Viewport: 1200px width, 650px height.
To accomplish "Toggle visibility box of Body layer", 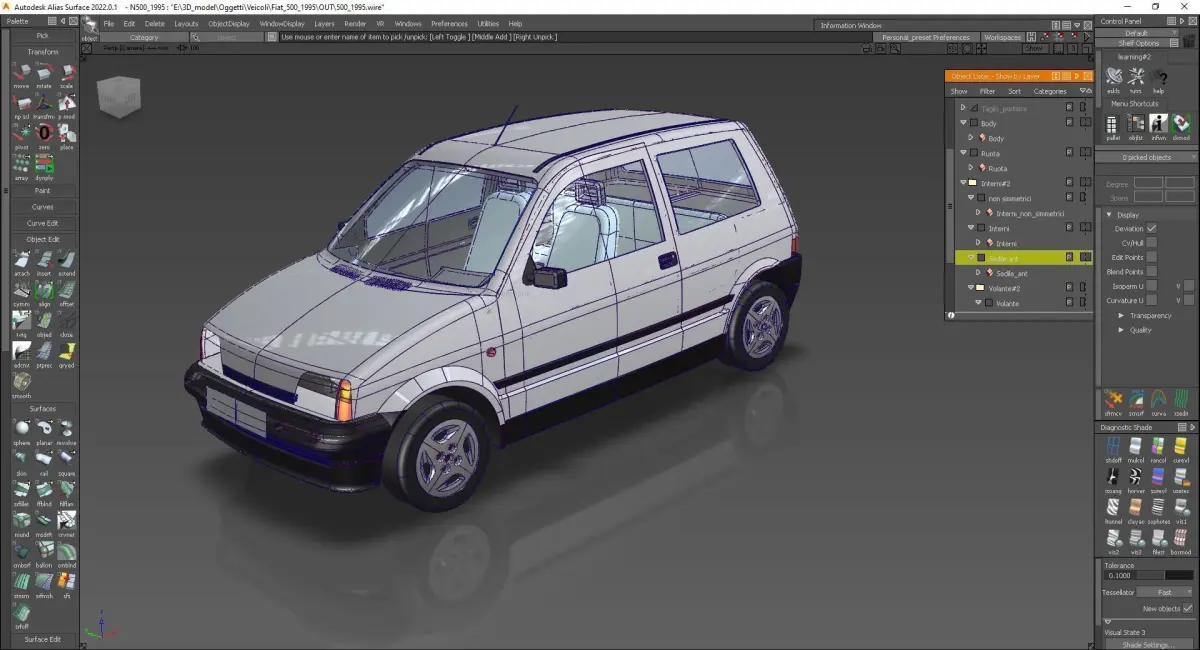I will (975, 123).
